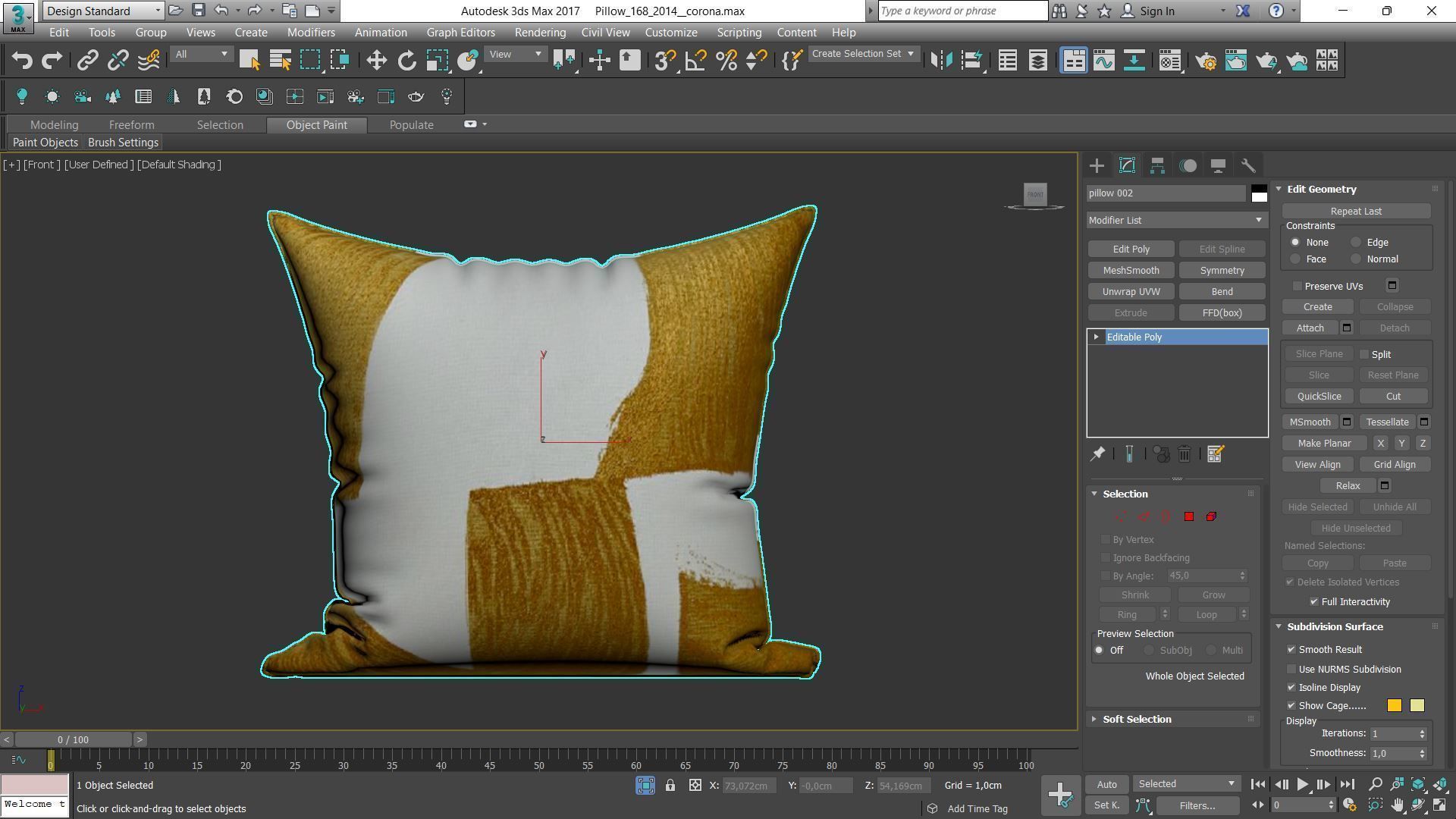Click the Mirror tool icon
Image resolution: width=1456 pixels, height=819 pixels.
(941, 61)
